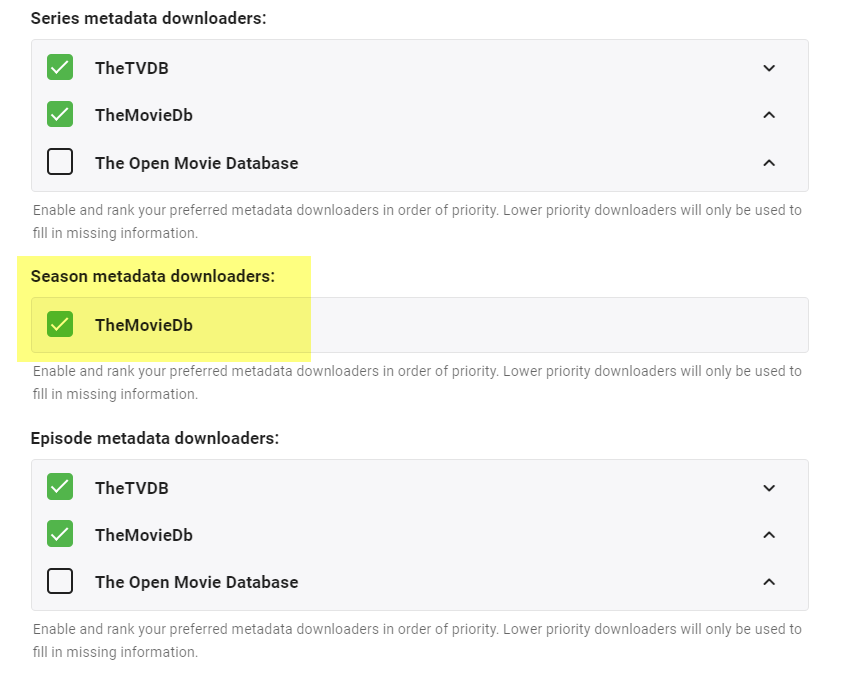848x680 pixels.
Task: Select TheMovieDb label in Season metadata list
Action: coord(143,325)
